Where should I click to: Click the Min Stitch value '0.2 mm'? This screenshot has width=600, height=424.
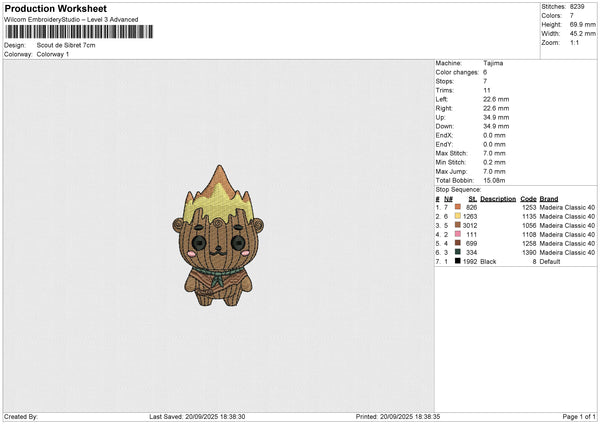coord(494,162)
